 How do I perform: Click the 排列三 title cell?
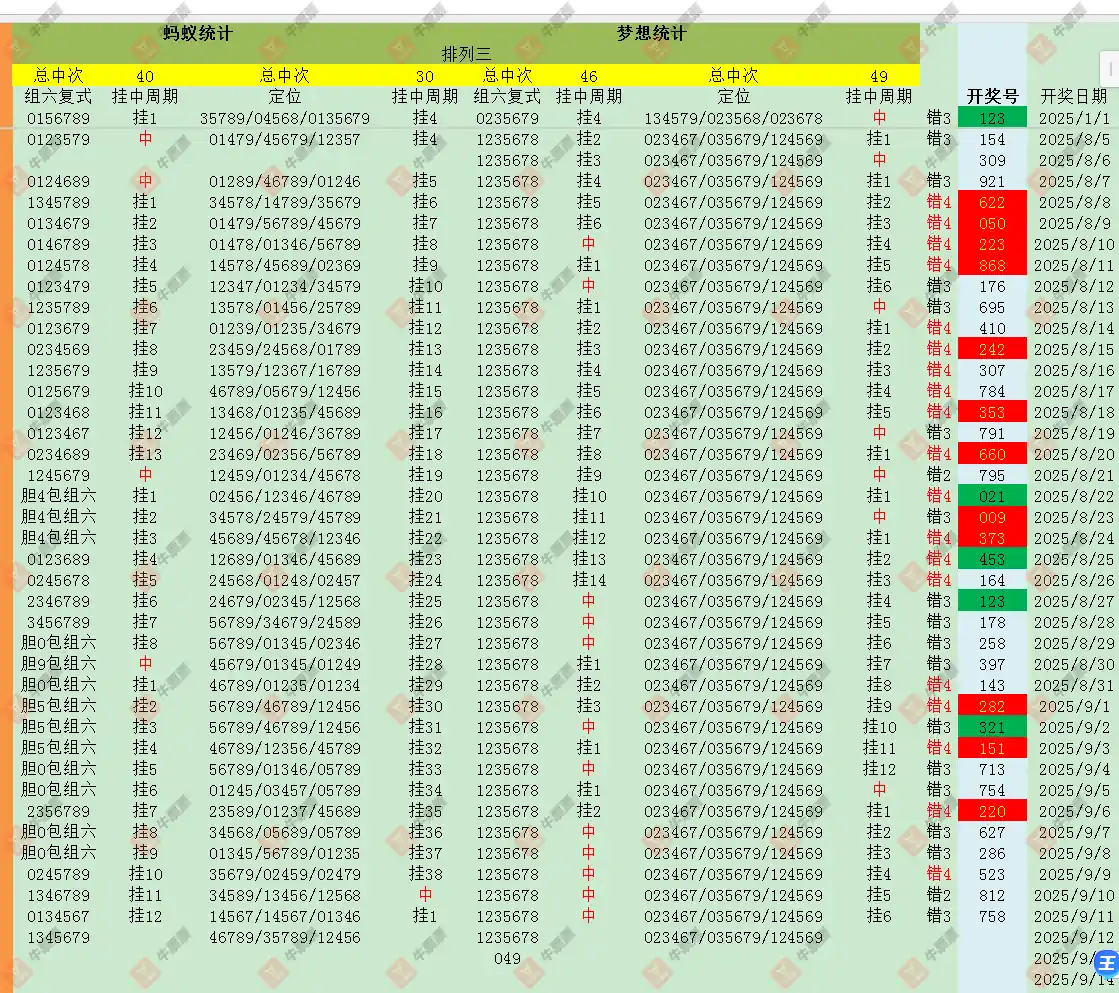pos(466,53)
